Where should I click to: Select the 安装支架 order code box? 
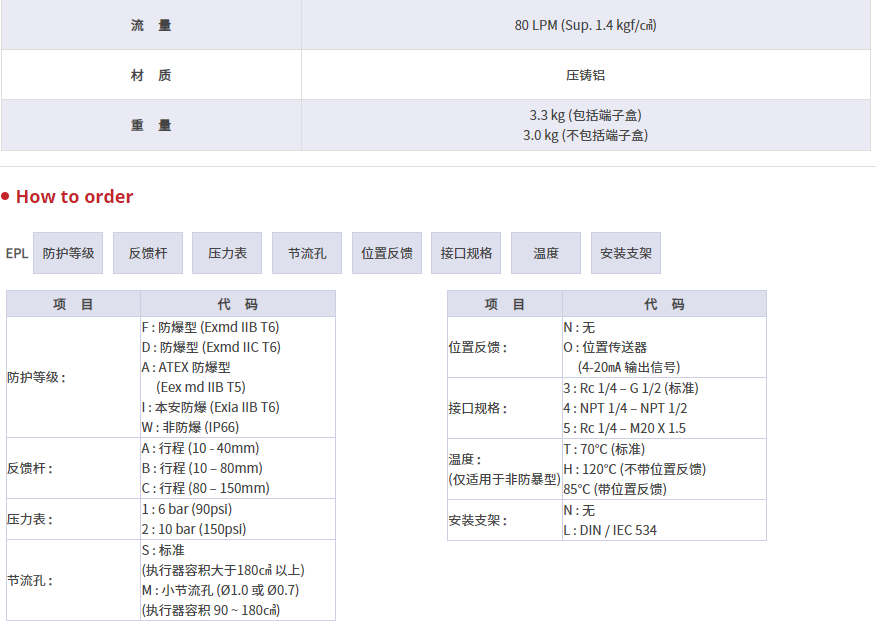tap(626, 253)
